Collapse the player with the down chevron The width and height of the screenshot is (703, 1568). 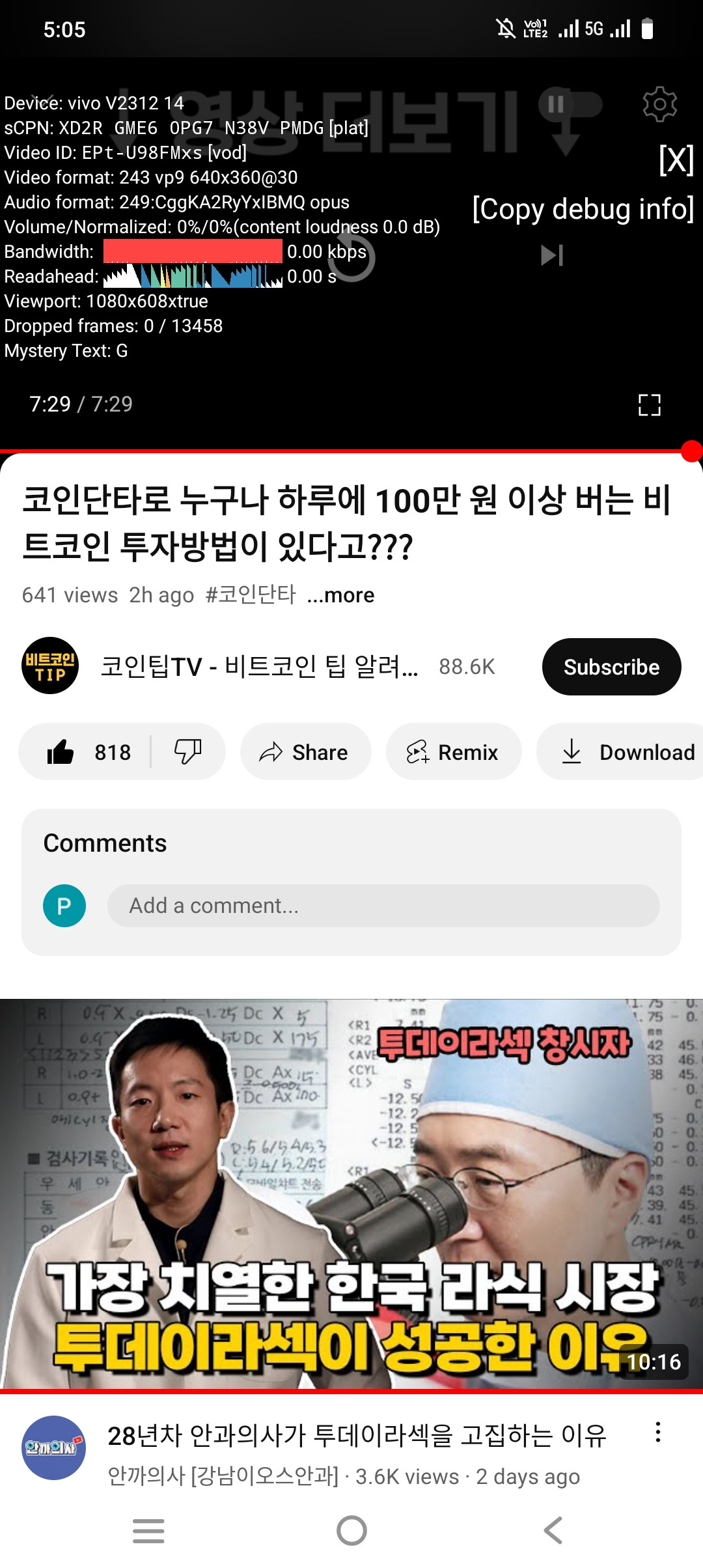(x=43, y=102)
